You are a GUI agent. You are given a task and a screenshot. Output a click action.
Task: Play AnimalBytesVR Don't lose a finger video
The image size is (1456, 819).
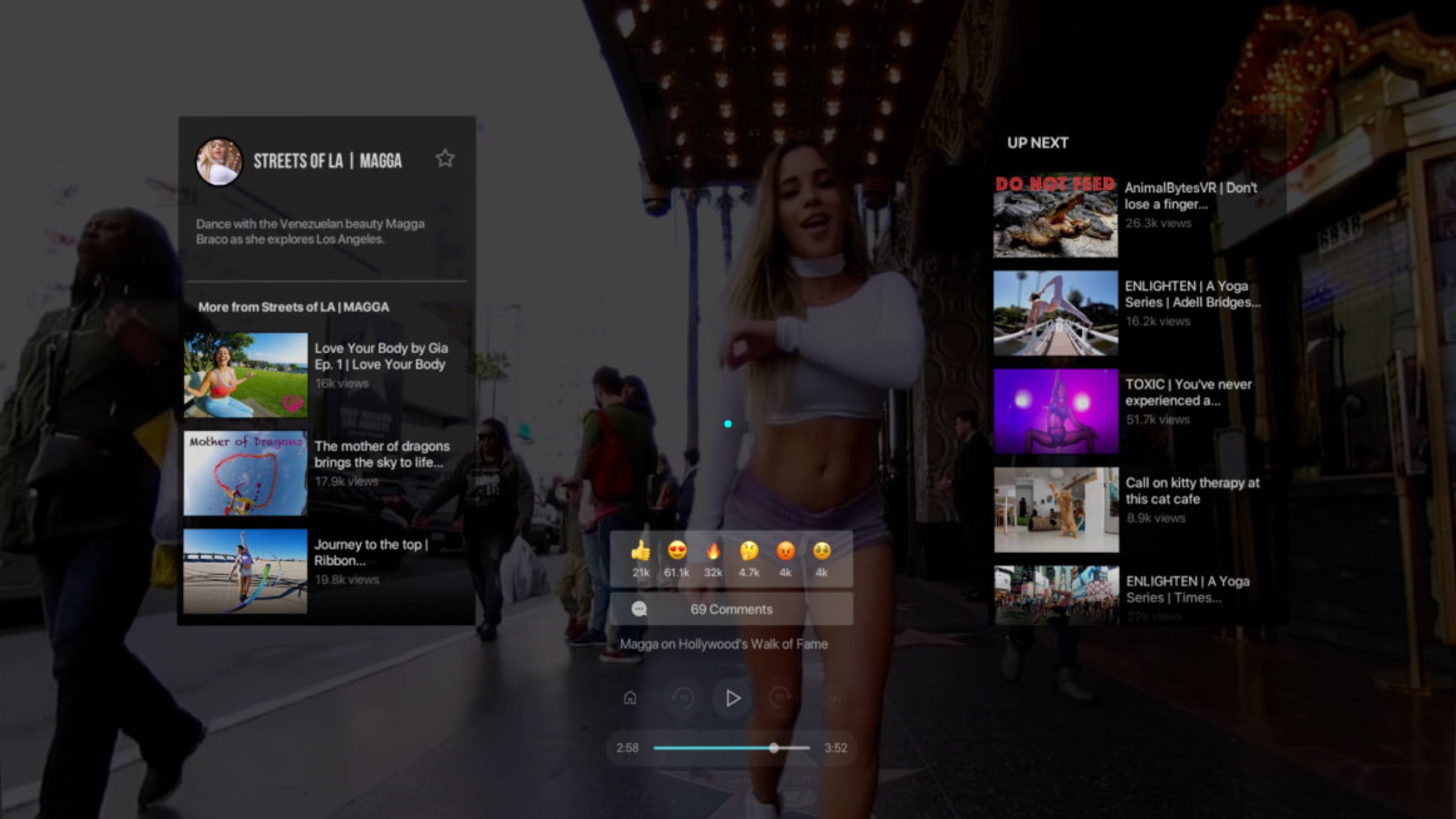pos(1056,216)
